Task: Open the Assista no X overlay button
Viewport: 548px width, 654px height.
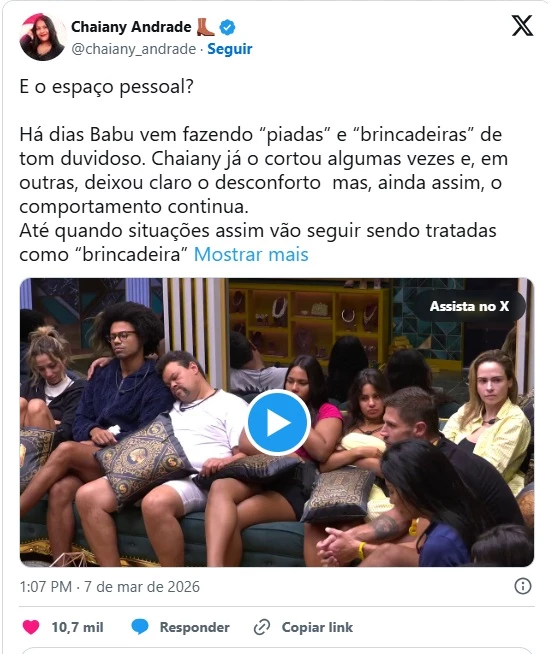Action: pyautogui.click(x=469, y=306)
